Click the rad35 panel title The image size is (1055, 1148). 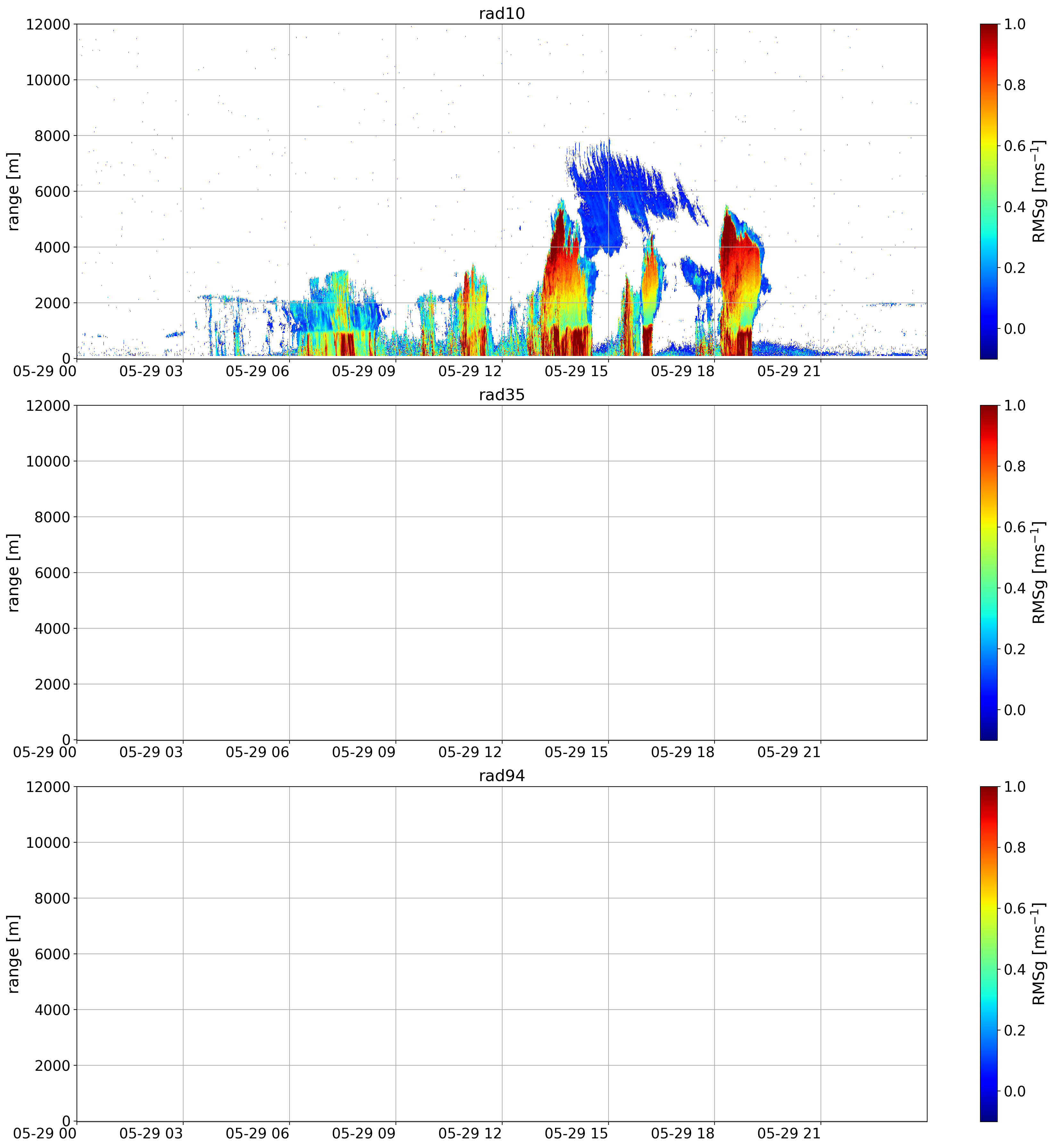click(x=501, y=395)
